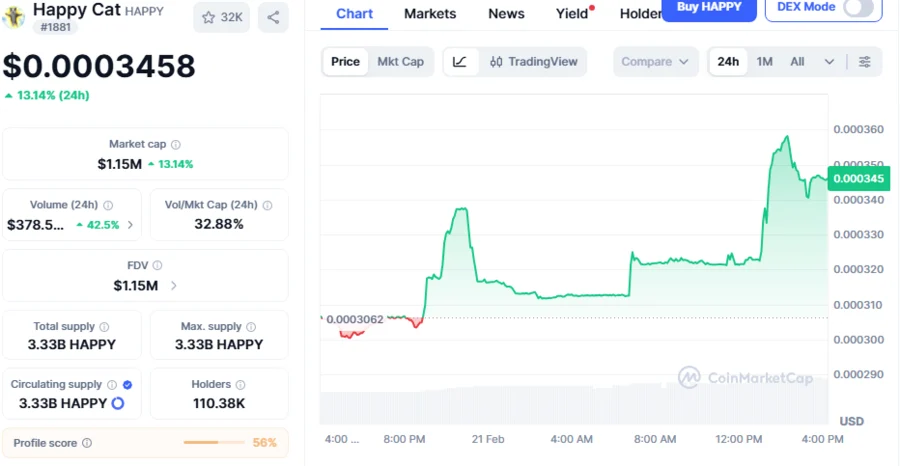Screen dimensions: 900x466
Task: Open the News tab
Action: tap(506, 14)
